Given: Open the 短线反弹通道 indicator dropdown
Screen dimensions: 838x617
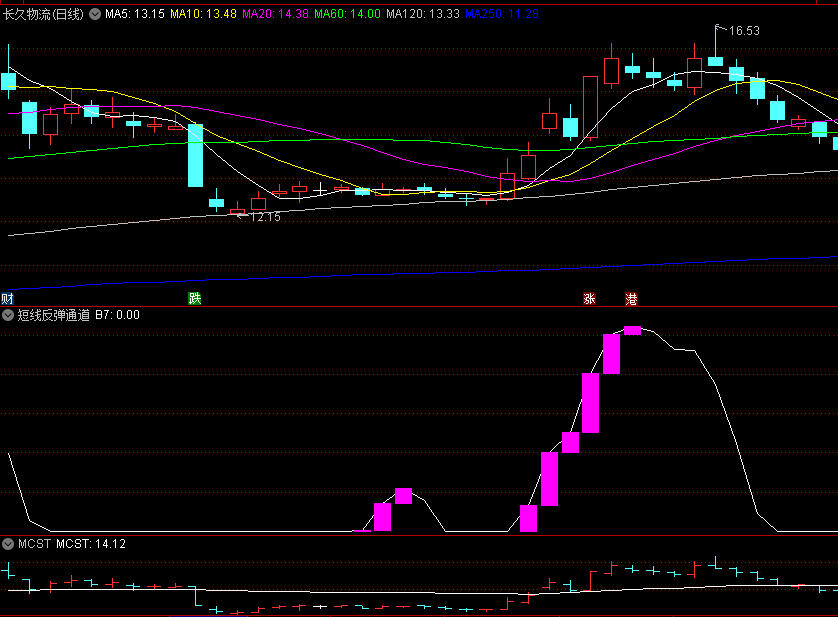Looking at the screenshot, I should pyautogui.click(x=8, y=315).
